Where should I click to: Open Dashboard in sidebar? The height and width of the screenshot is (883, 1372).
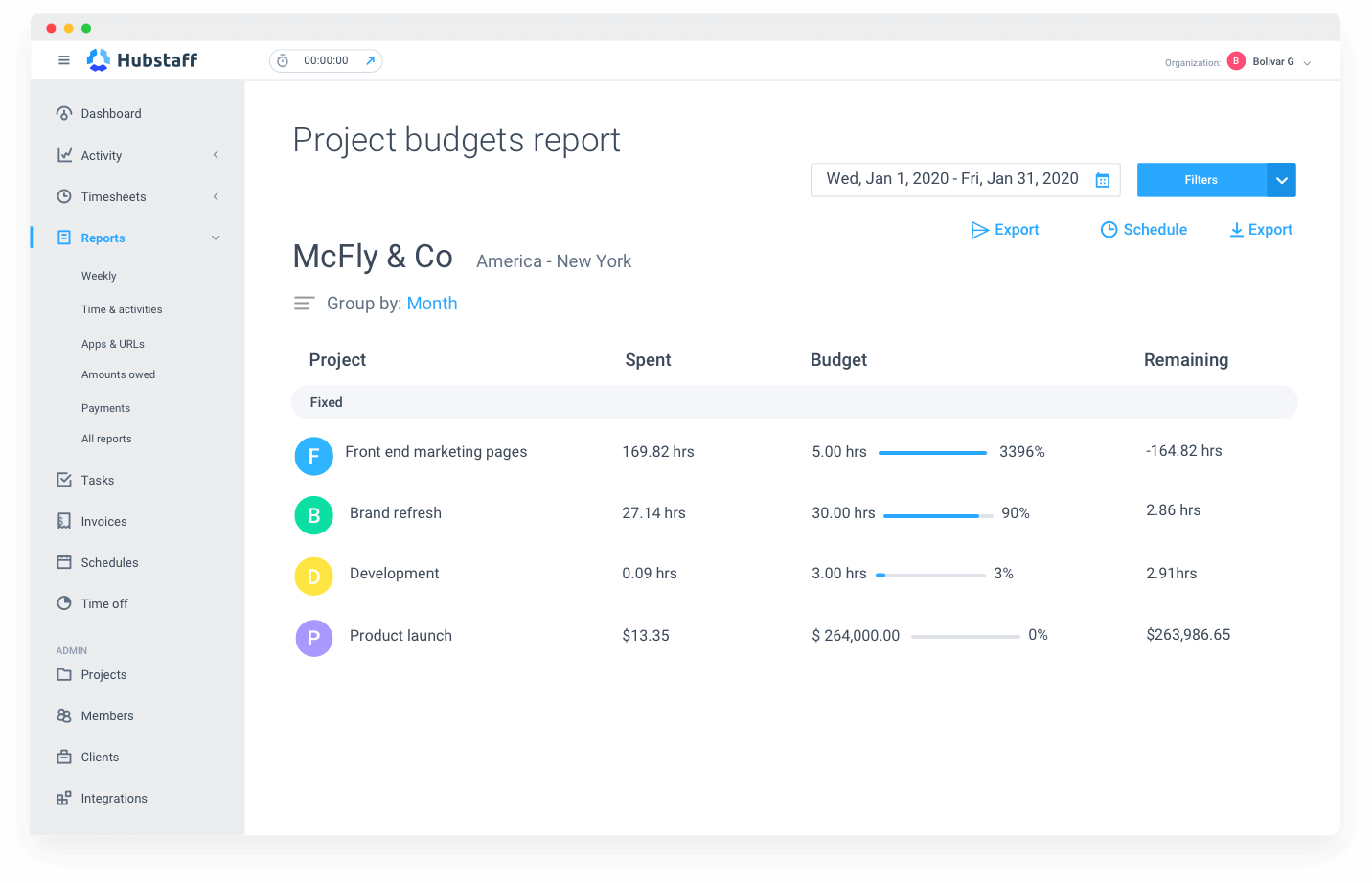111,113
